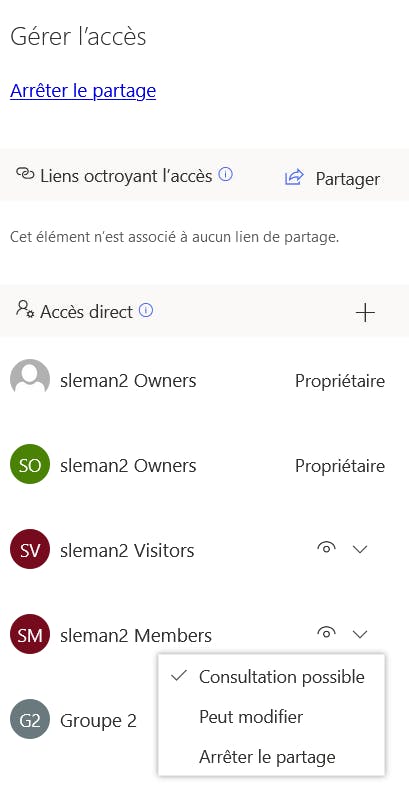This screenshot has width=409, height=796.
Task: Click the SM avatar for sleman2 Members
Action: [x=30, y=634]
